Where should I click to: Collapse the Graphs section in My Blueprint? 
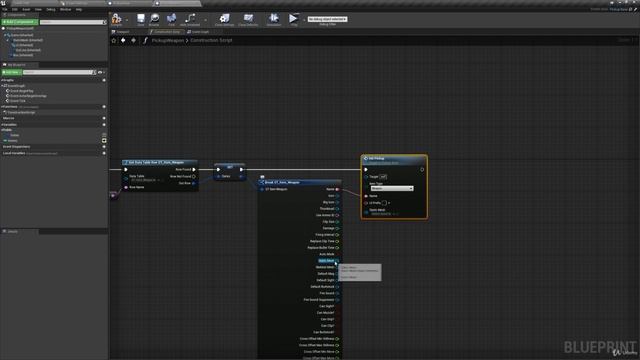pos(2,80)
